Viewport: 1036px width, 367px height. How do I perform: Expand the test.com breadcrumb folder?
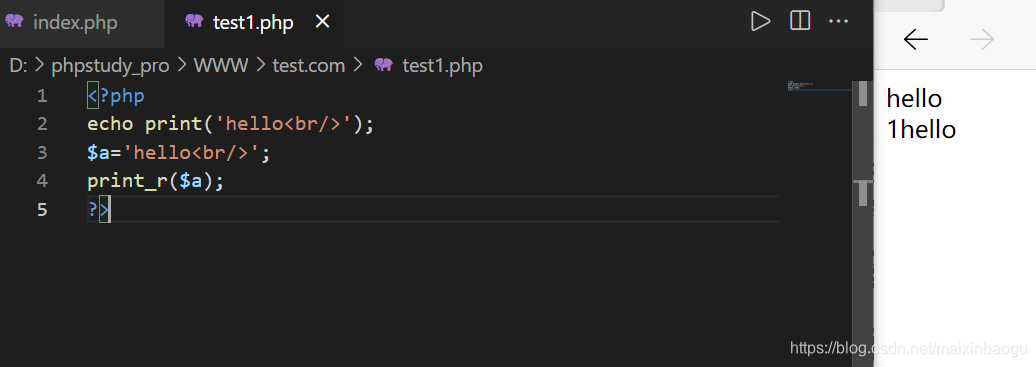point(309,65)
